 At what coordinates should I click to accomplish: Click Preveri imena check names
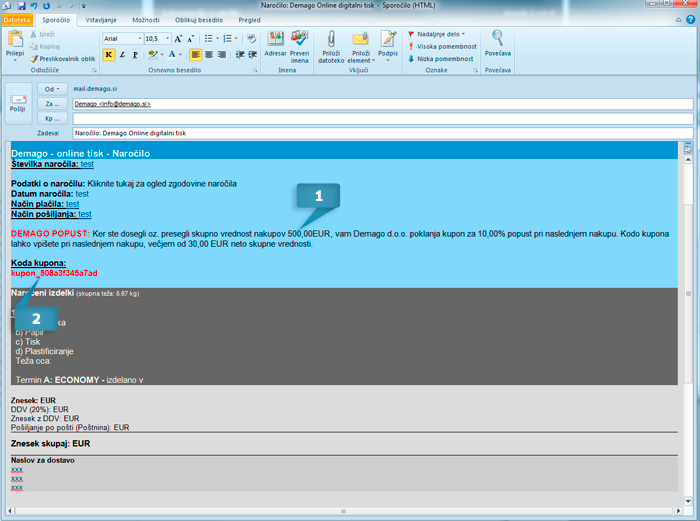[x=300, y=46]
